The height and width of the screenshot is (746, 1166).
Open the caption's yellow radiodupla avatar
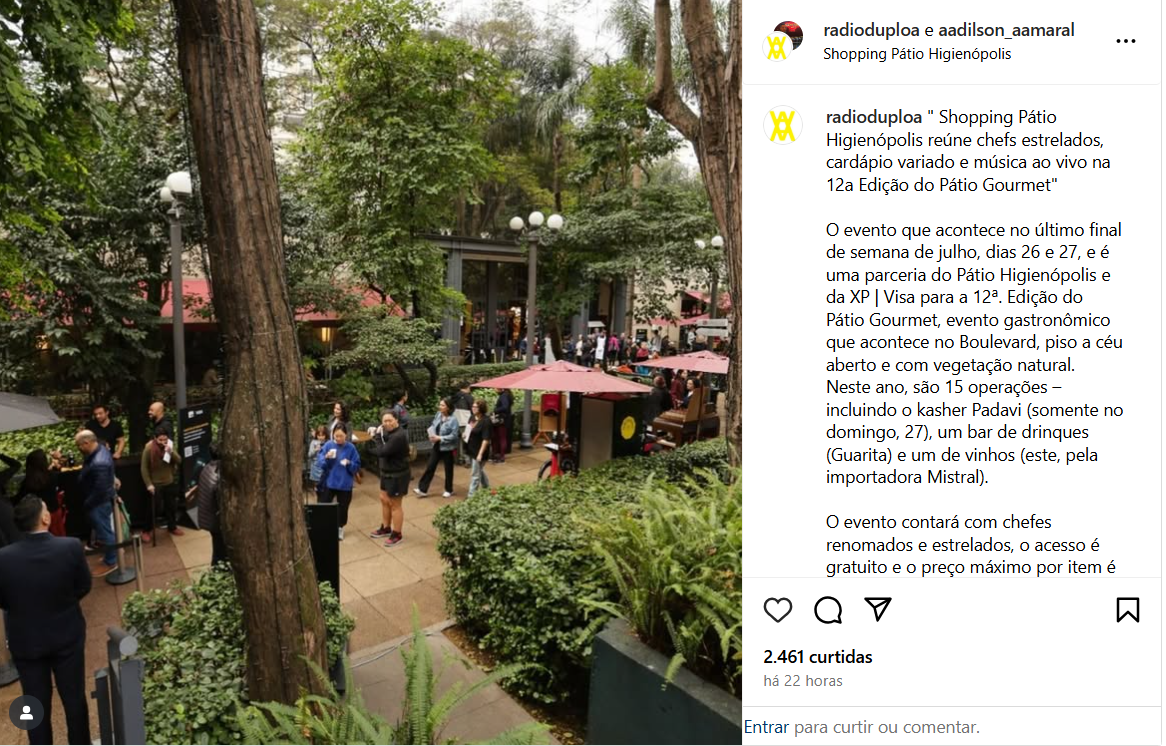782,125
